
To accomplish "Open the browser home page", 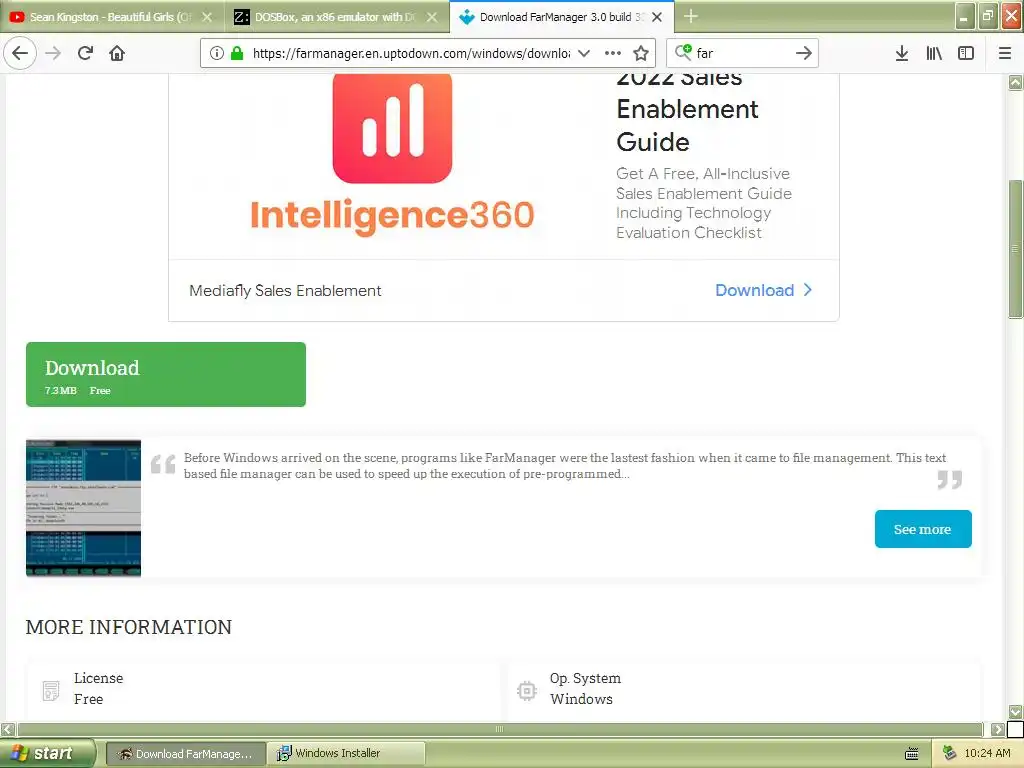I will [x=117, y=53].
